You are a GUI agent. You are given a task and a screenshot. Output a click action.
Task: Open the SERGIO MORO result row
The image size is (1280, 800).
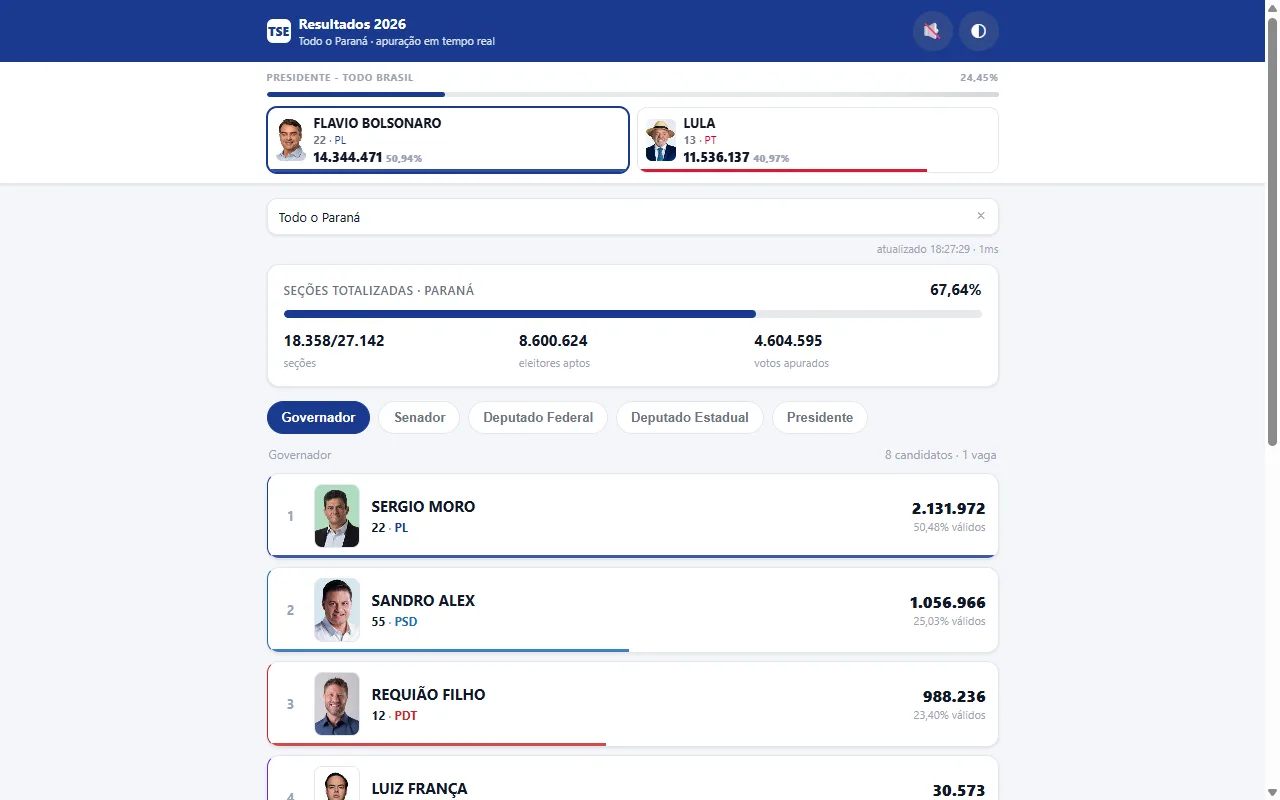pyautogui.click(x=632, y=516)
